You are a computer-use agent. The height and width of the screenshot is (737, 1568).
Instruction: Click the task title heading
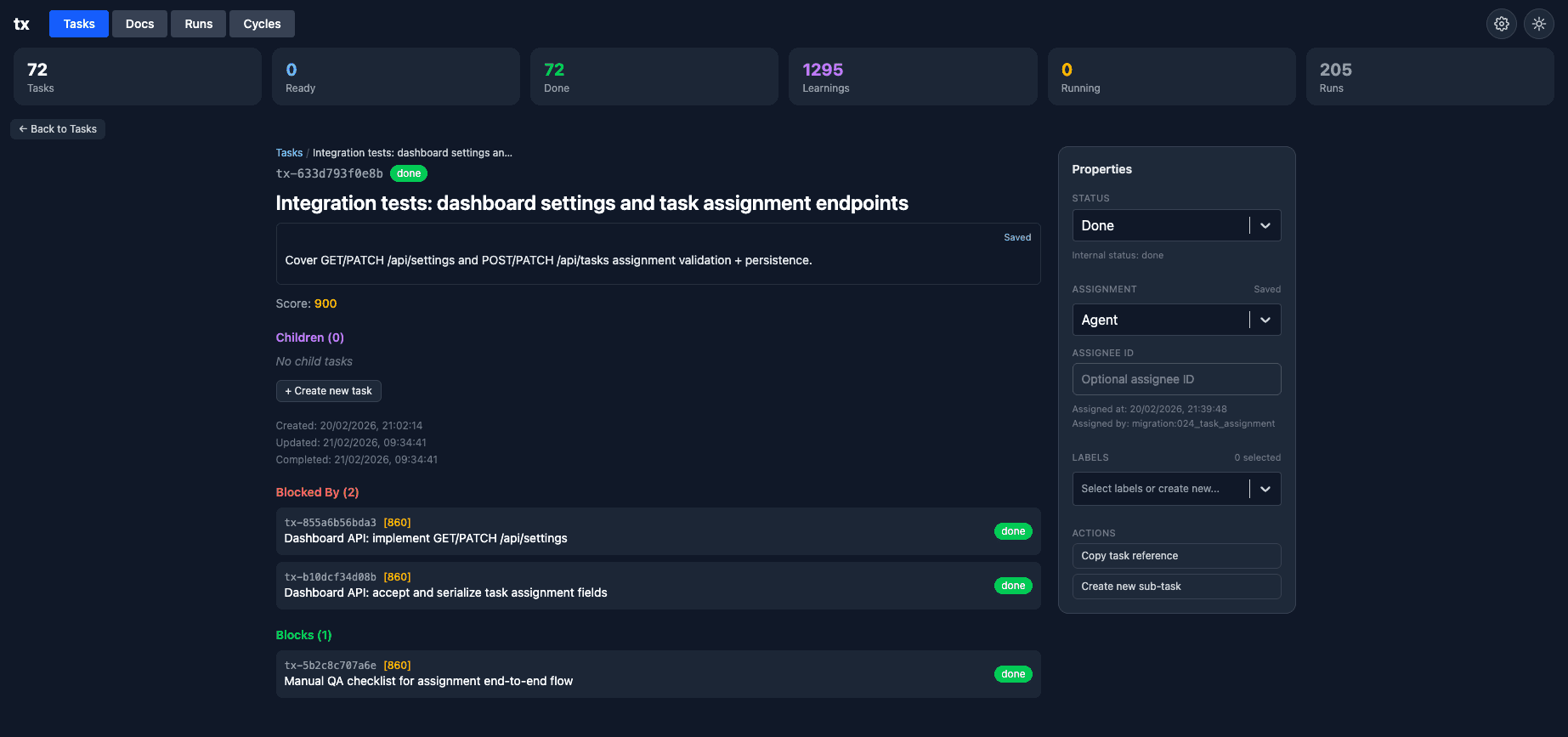tap(592, 203)
